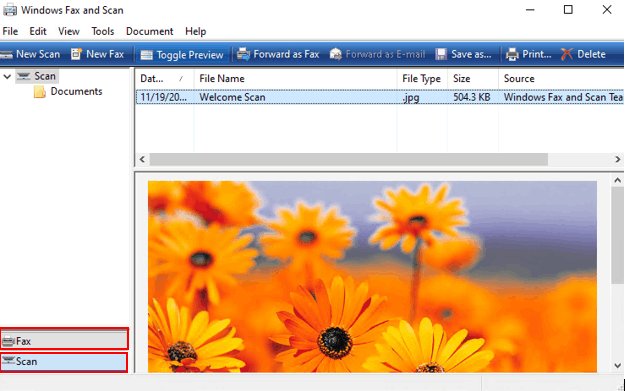Open the File menu
626x391 pixels.
tap(10, 31)
